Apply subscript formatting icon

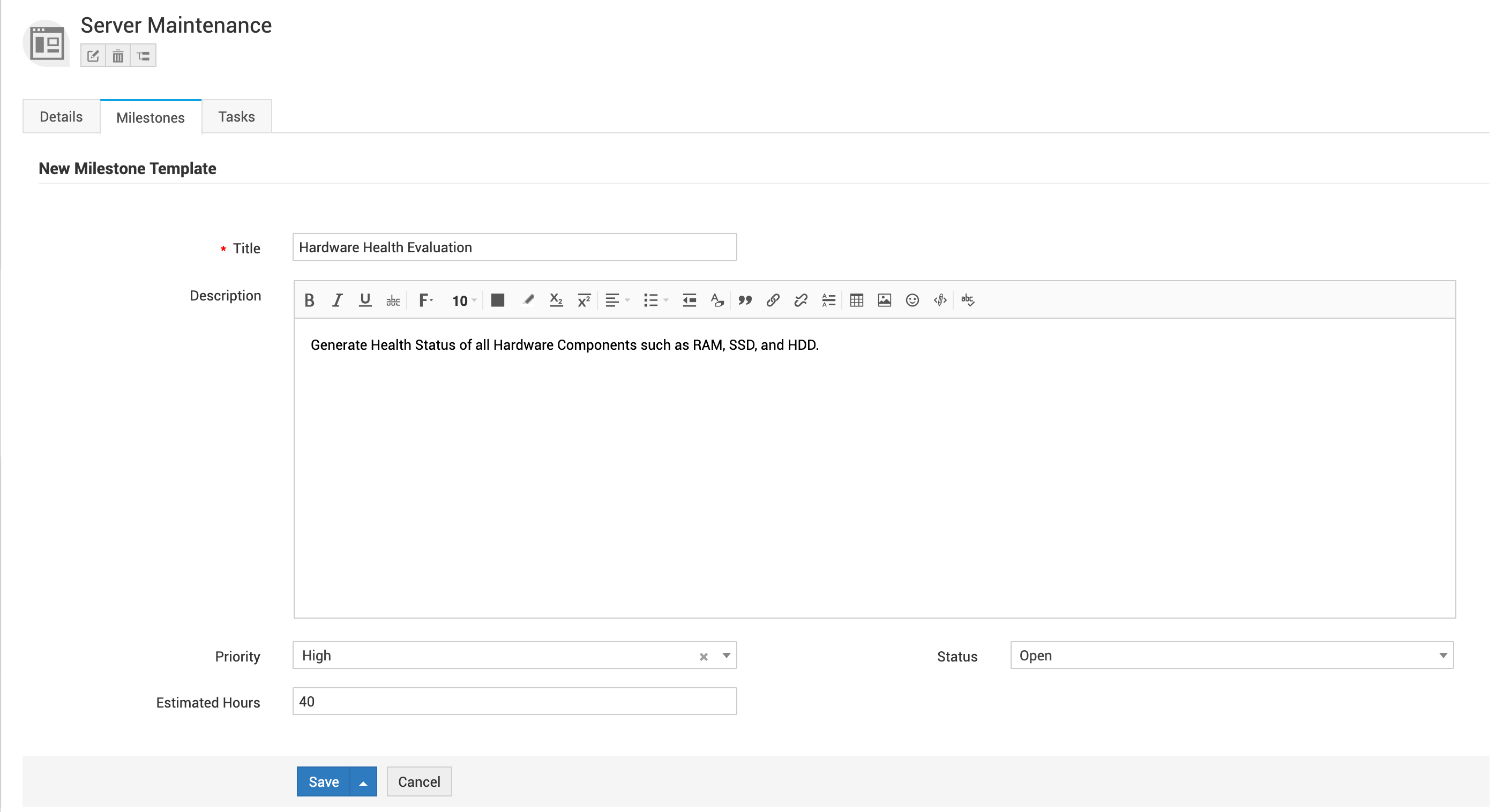coord(556,300)
